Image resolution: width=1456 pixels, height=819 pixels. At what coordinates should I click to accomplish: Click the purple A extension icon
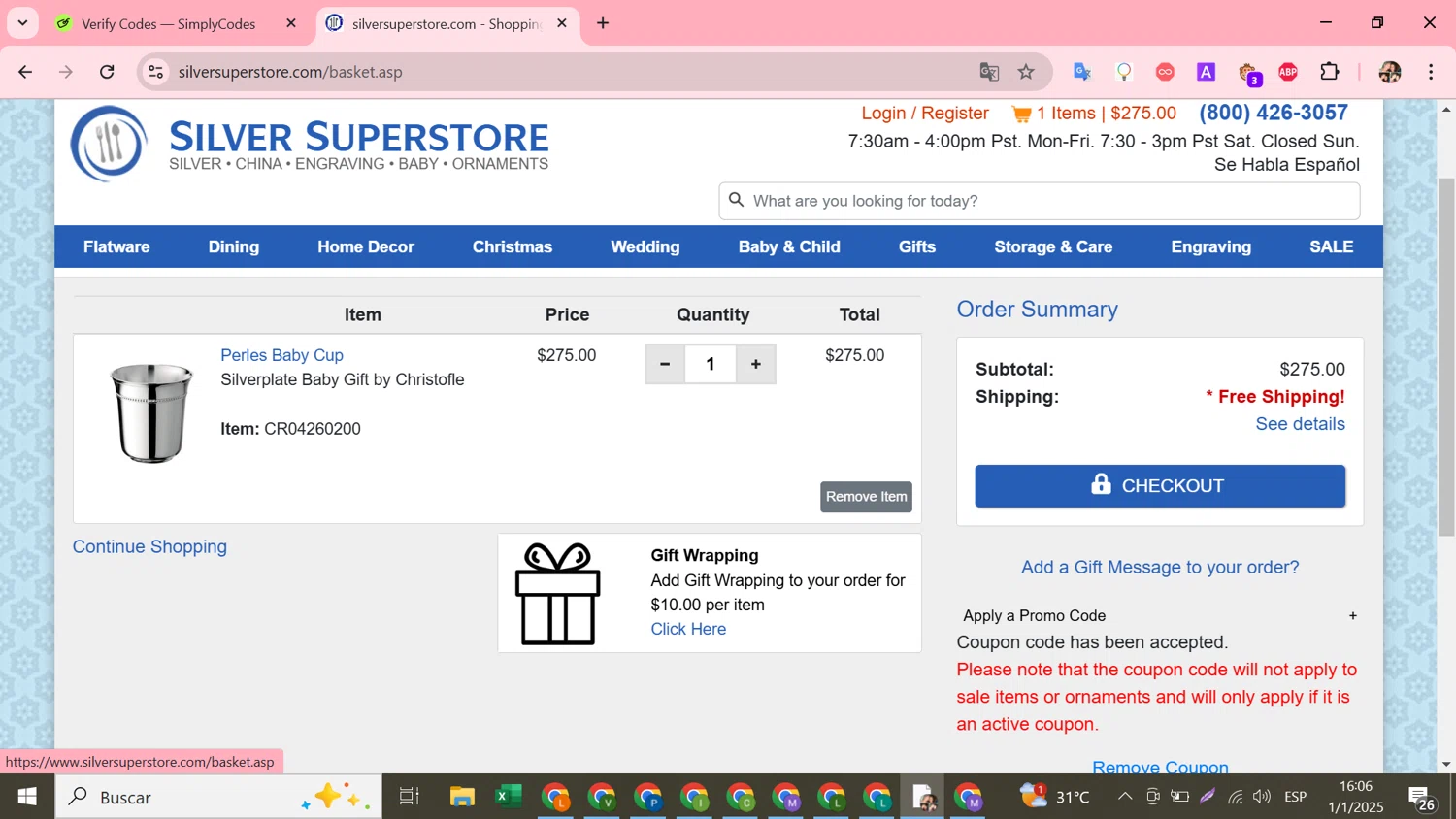(1206, 72)
